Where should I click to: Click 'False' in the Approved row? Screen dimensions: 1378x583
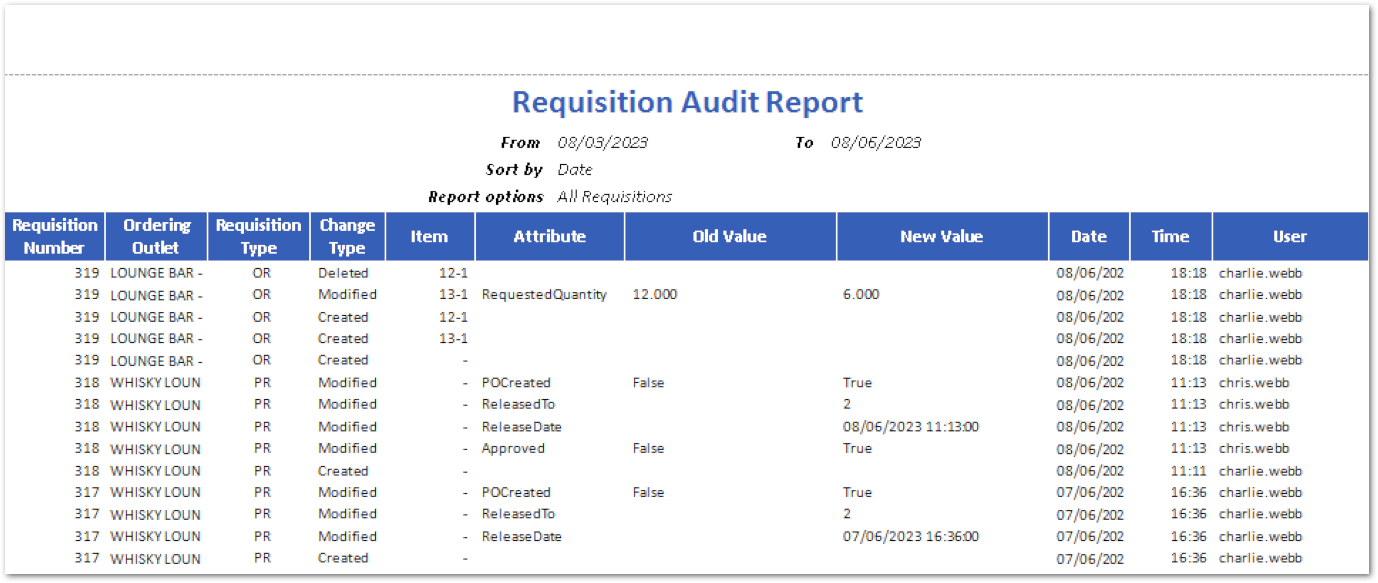coord(648,449)
